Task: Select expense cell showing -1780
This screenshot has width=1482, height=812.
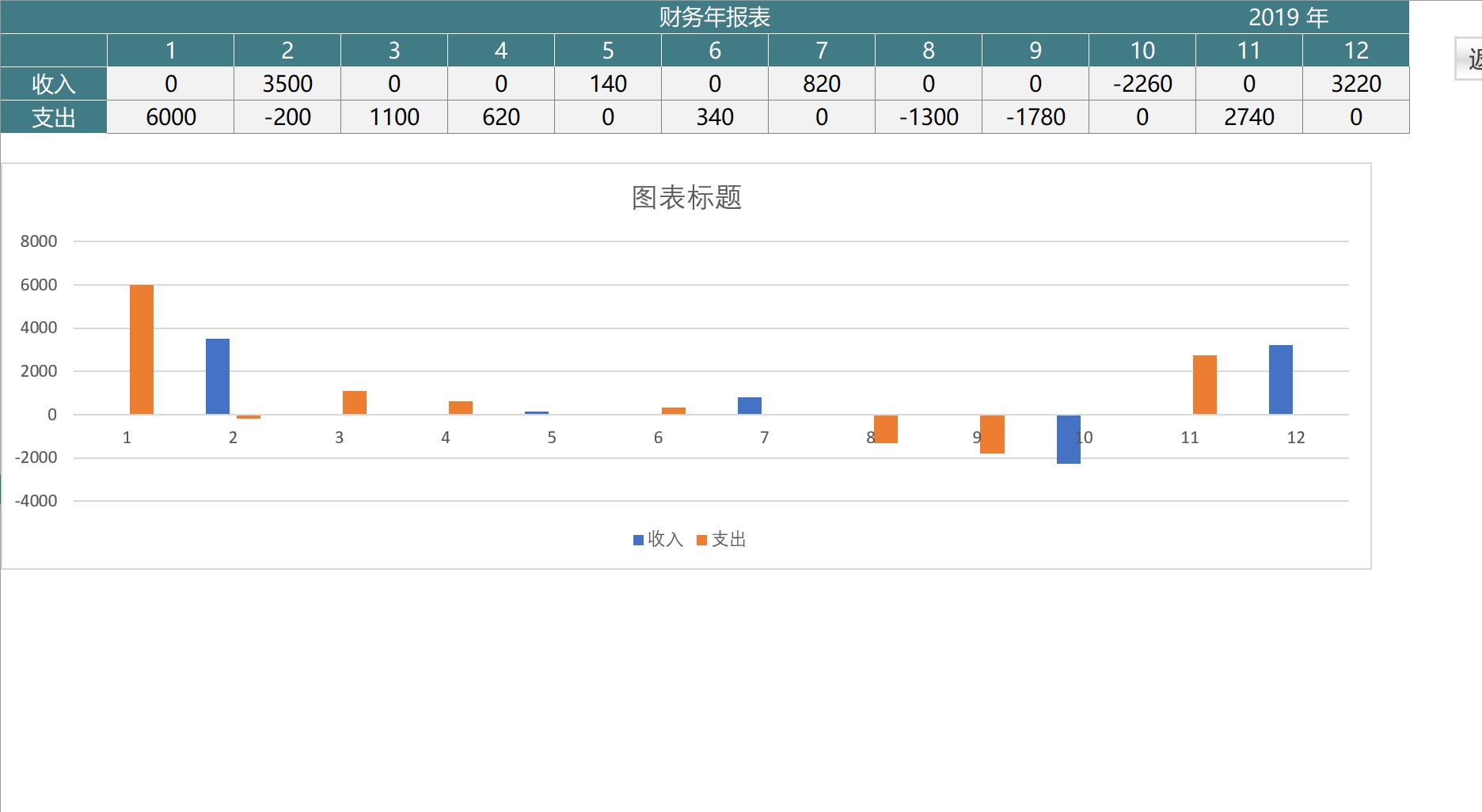Action: click(x=1035, y=117)
